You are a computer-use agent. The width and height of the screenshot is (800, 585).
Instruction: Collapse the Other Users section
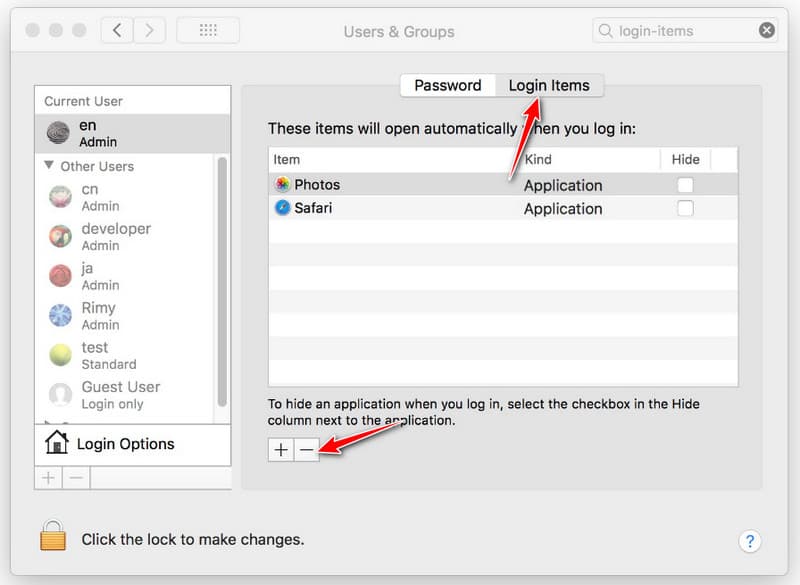coord(51,166)
